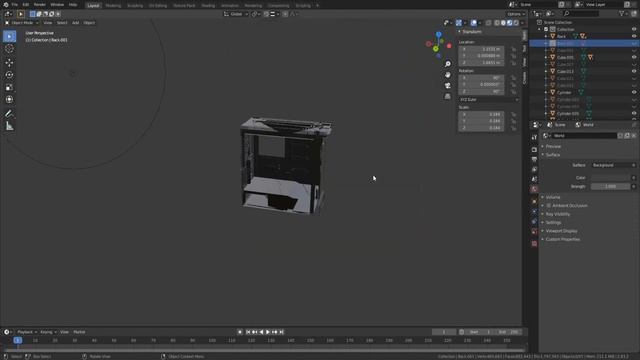Screen dimensions: 640x360
Task: Click the world Color swatch
Action: click(611, 178)
